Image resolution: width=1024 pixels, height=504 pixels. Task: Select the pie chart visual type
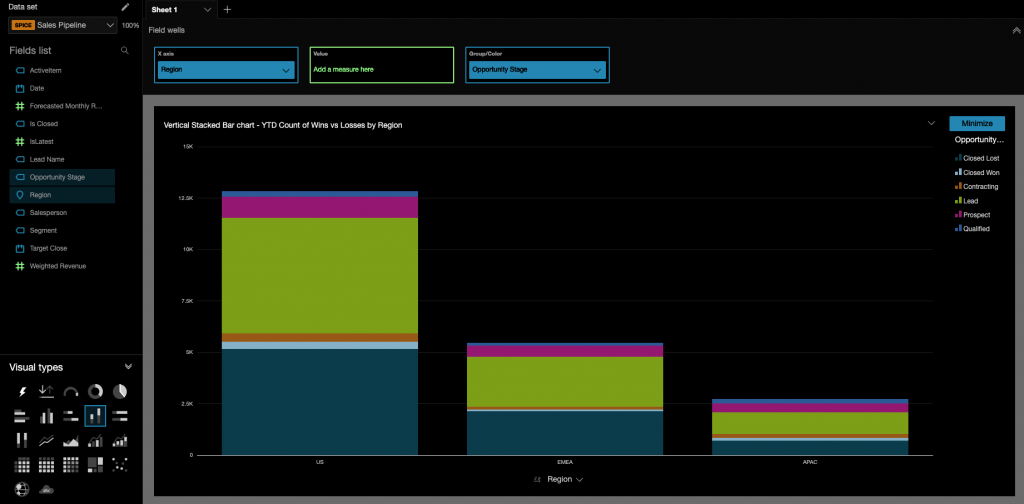(x=120, y=392)
